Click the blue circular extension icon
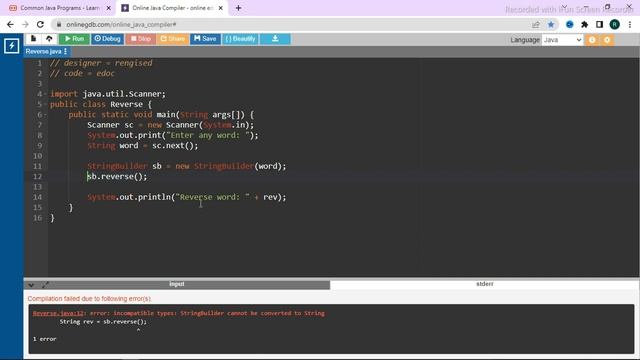Image resolution: width=640 pixels, height=360 pixels. tap(570, 24)
